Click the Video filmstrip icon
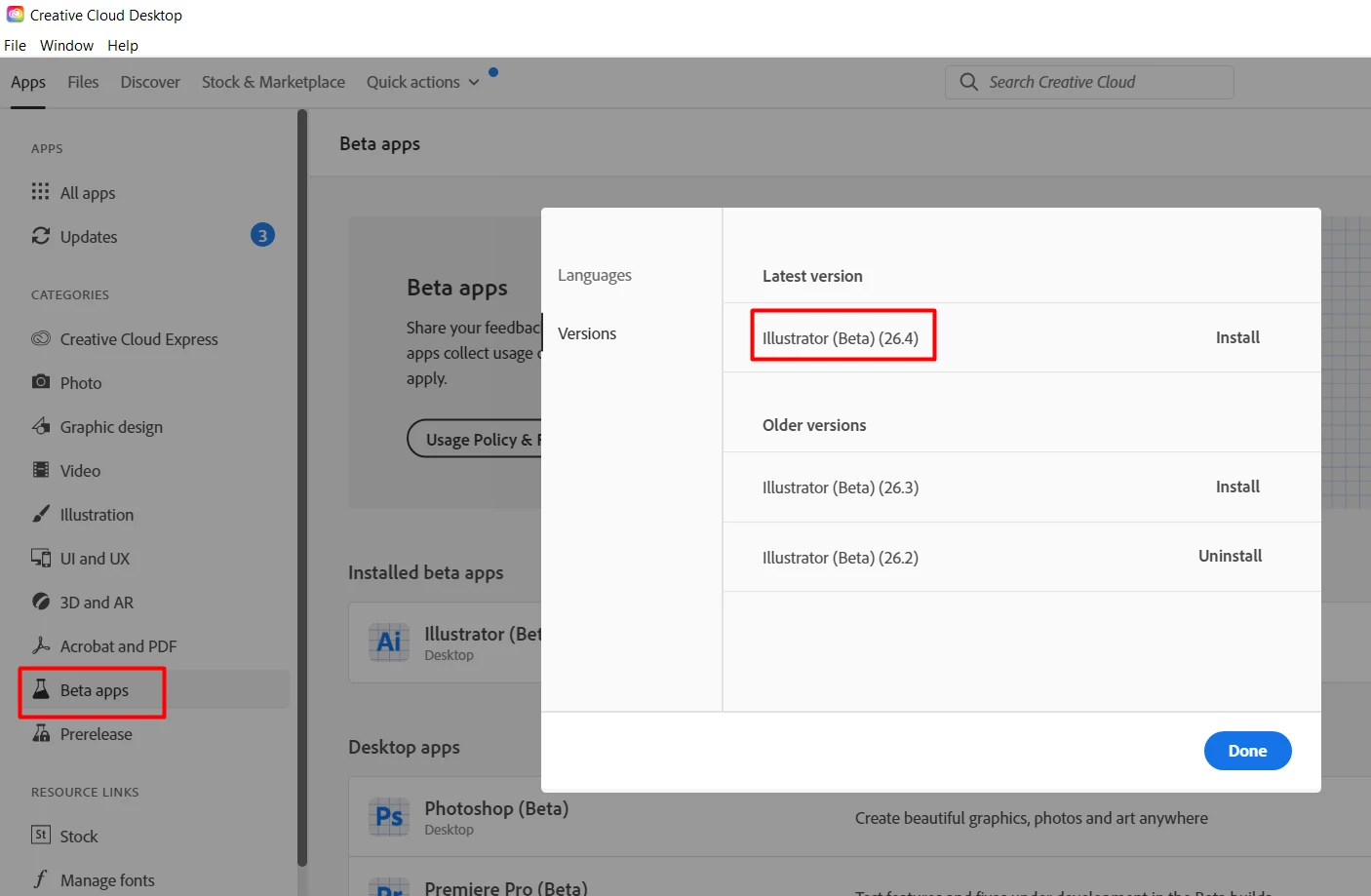 point(40,469)
